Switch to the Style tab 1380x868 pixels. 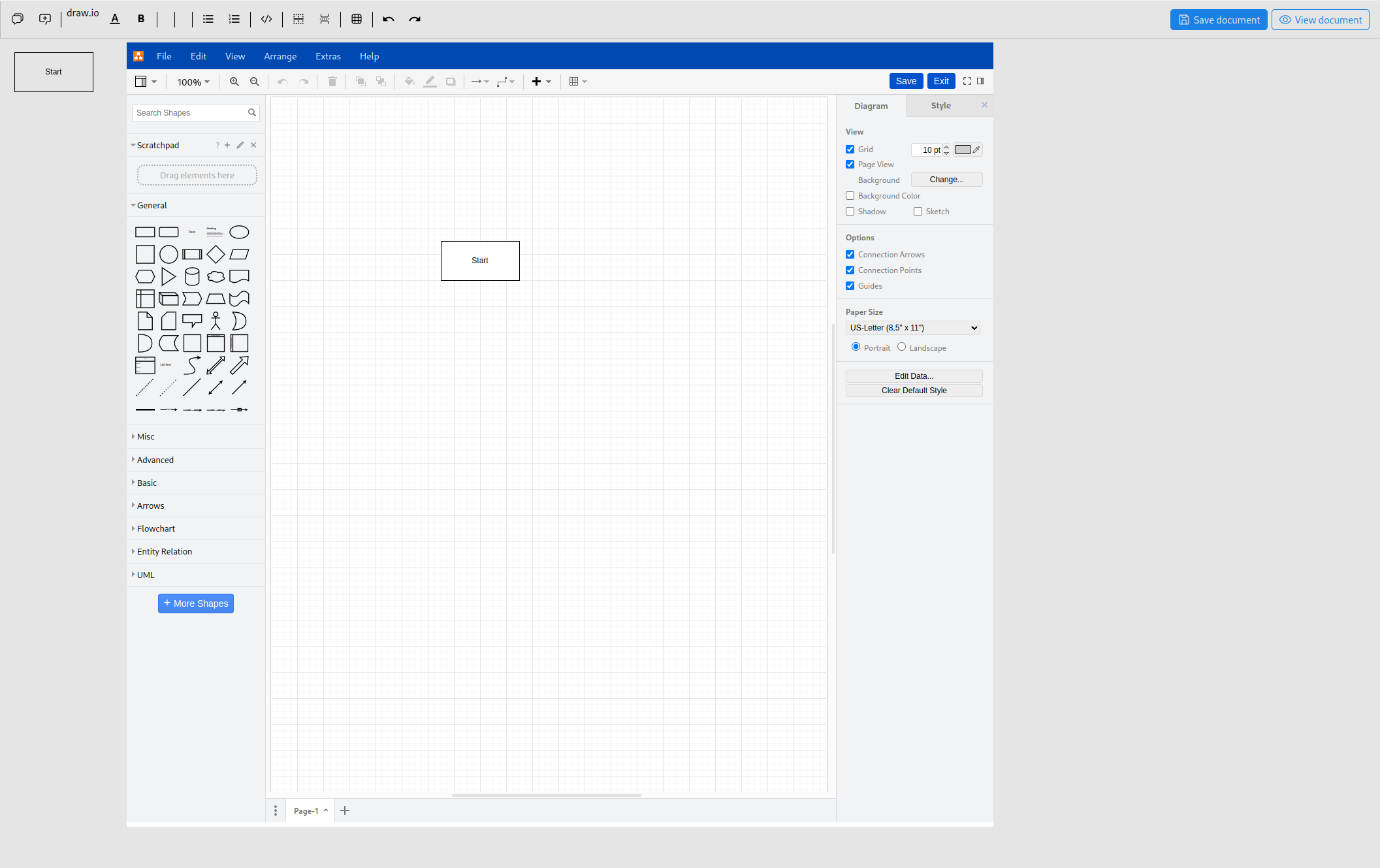click(x=940, y=105)
